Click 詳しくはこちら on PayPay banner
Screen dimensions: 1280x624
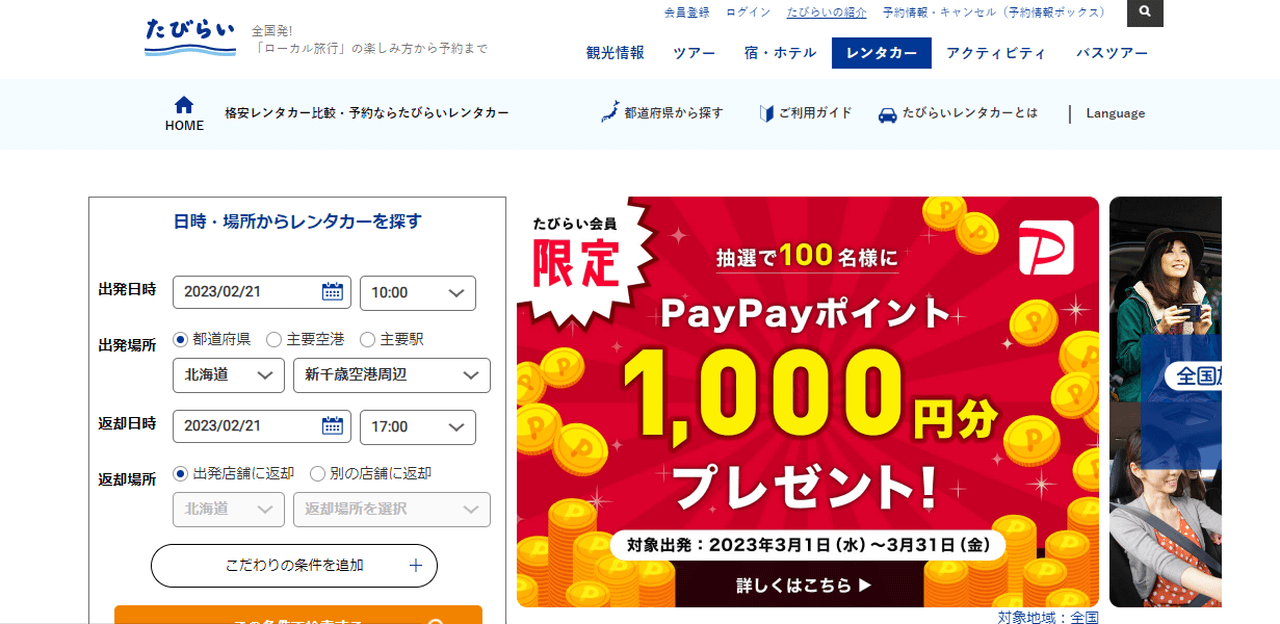point(808,584)
